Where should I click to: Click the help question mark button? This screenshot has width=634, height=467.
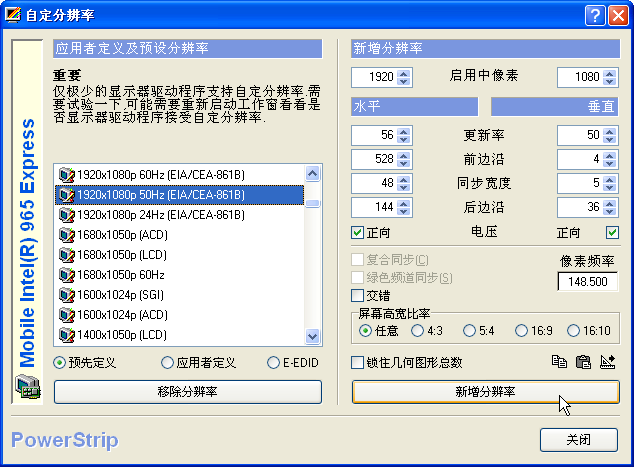(x=592, y=15)
